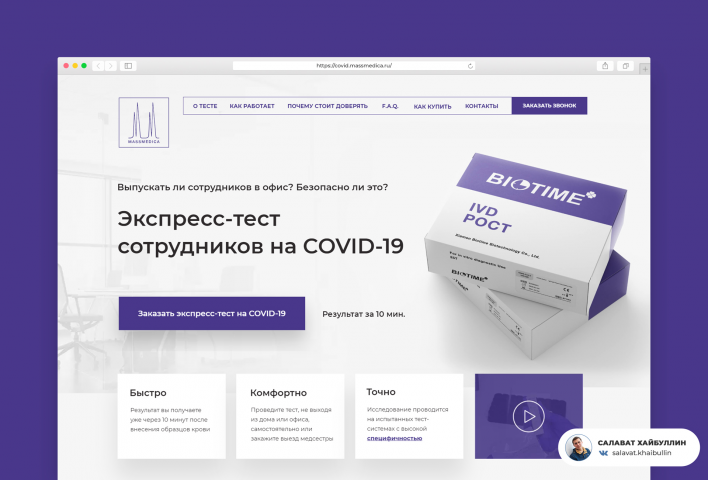Open the КАК РАБОТАЕТ menu item
Image resolution: width=708 pixels, height=480 pixels.
point(252,106)
